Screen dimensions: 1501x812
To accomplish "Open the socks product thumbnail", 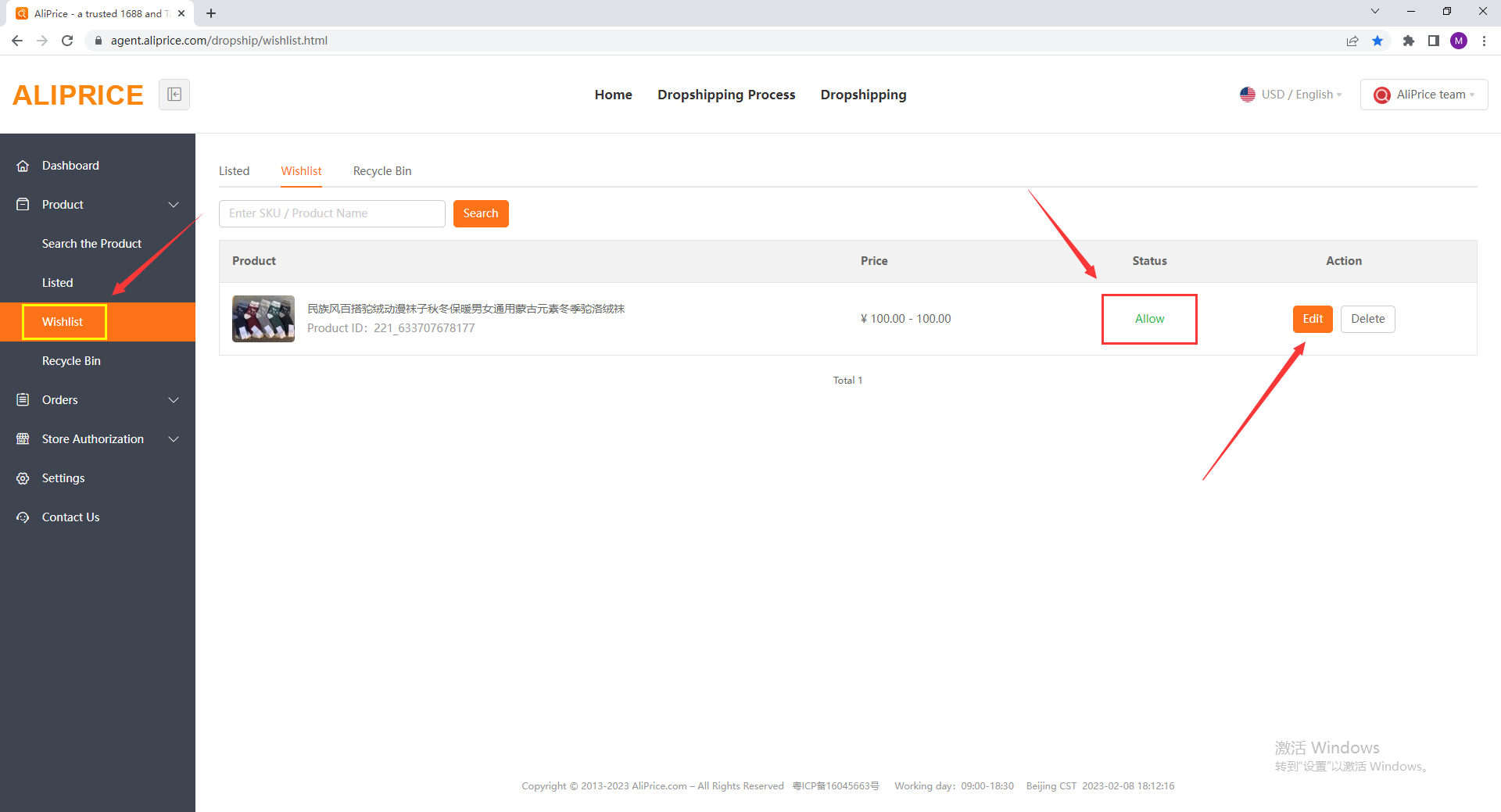I will (263, 319).
